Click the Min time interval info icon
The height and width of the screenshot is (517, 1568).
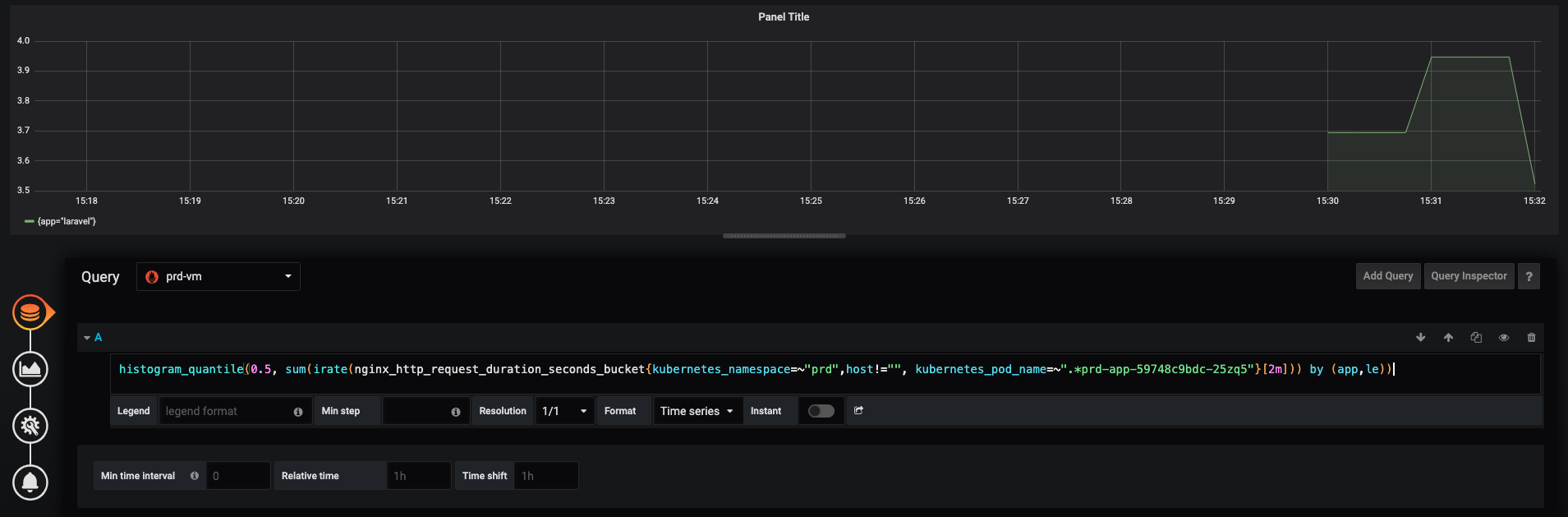click(x=195, y=476)
